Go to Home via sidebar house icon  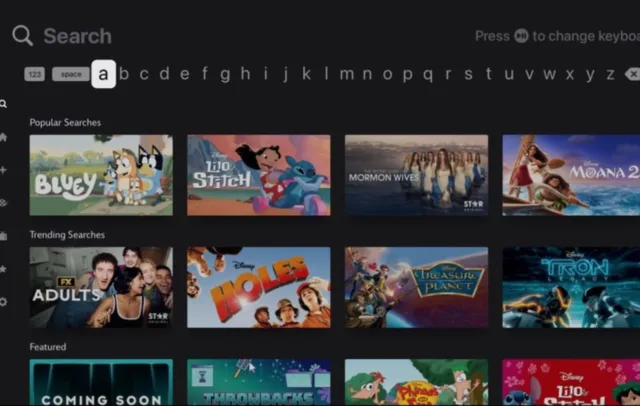coord(3,137)
